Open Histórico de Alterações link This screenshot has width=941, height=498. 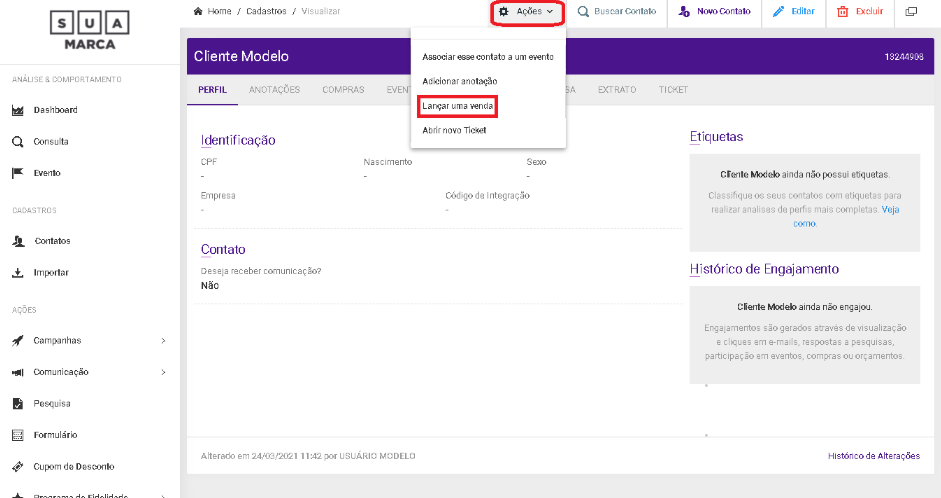point(873,456)
